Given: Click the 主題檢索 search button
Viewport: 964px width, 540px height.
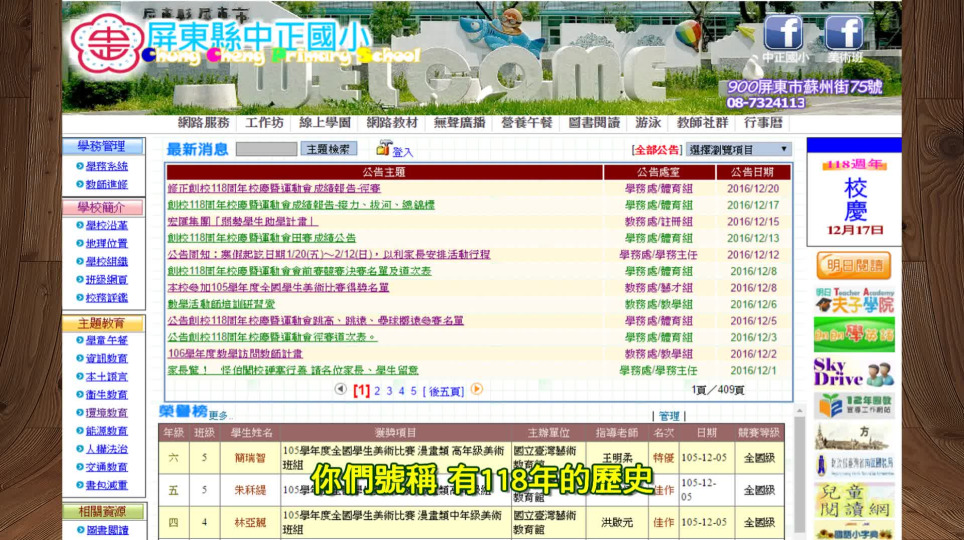Looking at the screenshot, I should pyautogui.click(x=328, y=149).
